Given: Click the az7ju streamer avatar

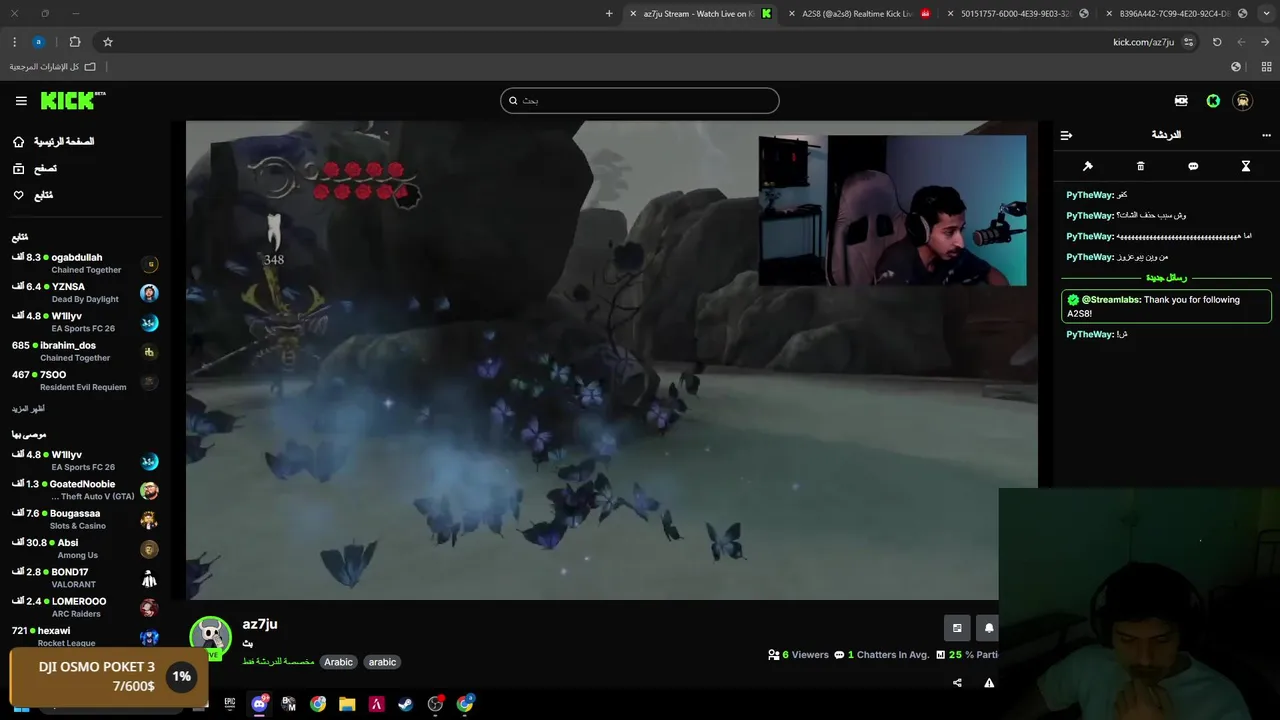Looking at the screenshot, I should 210,637.
